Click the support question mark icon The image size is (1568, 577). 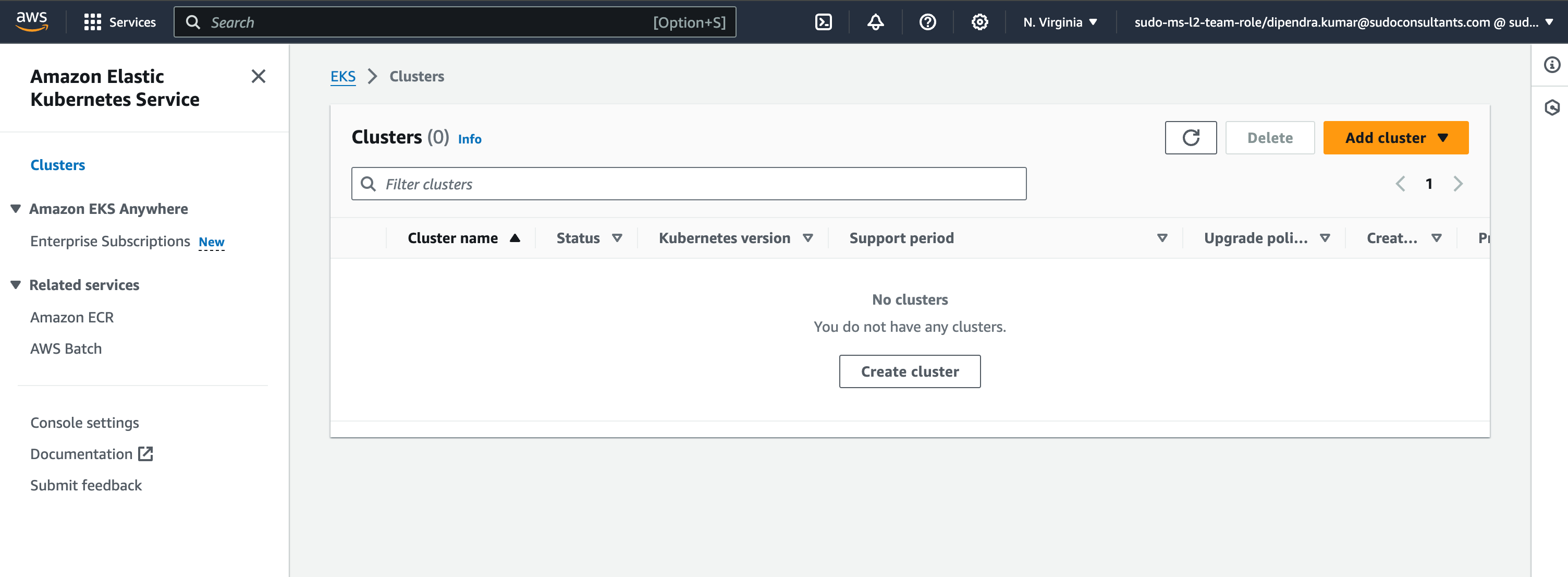(x=926, y=22)
